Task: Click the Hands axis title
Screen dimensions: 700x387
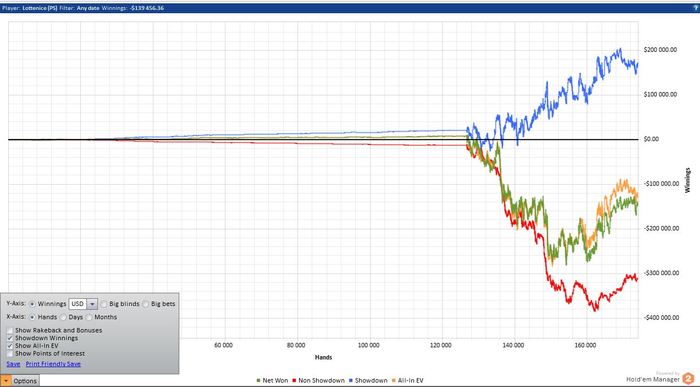Action: [x=323, y=357]
